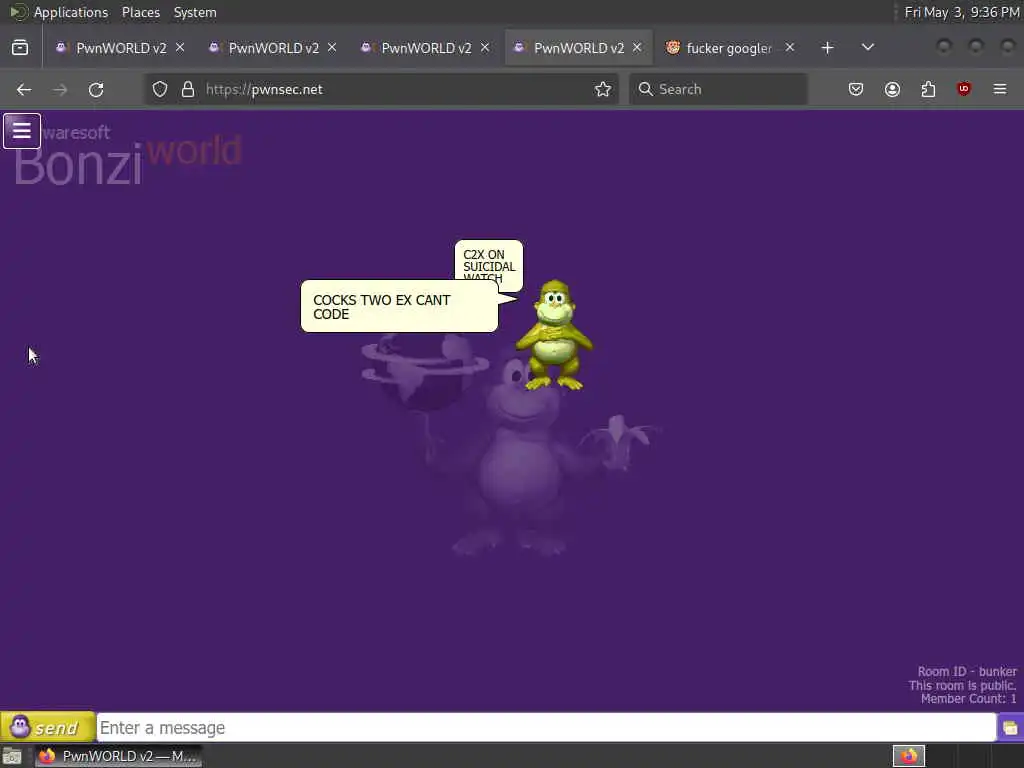Click the Firefox Search box
Screen dimensions: 1024x768
pyautogui.click(x=718, y=89)
